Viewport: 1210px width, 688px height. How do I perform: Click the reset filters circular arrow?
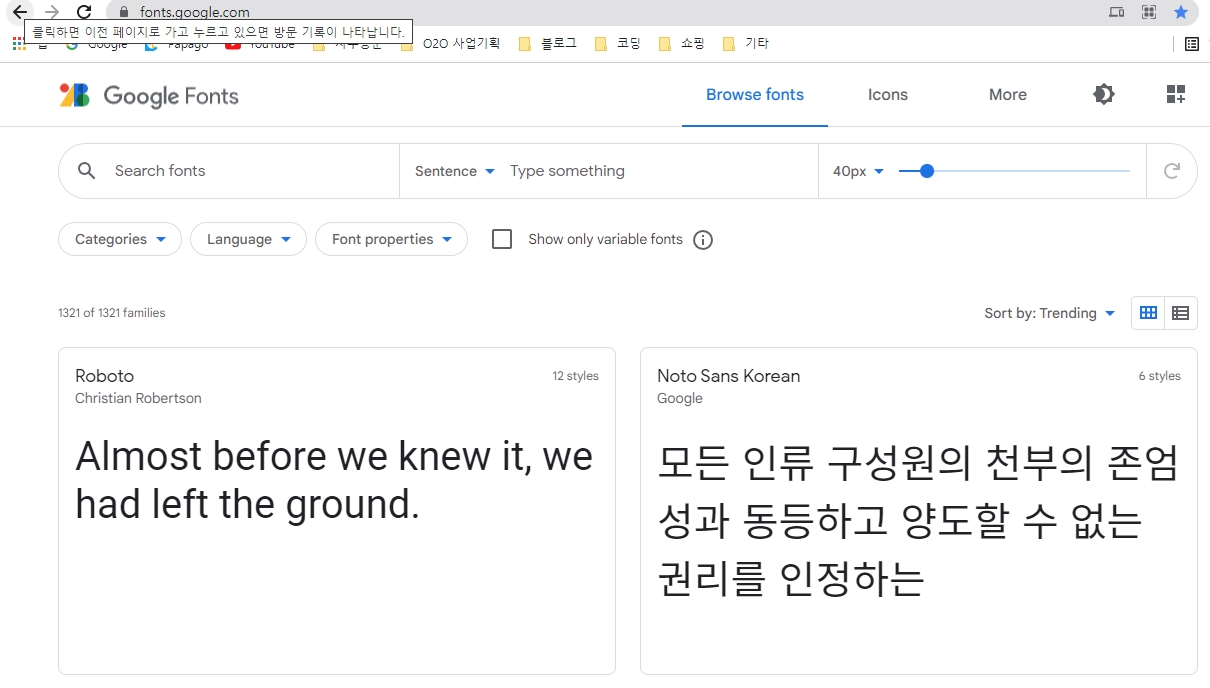1172,171
